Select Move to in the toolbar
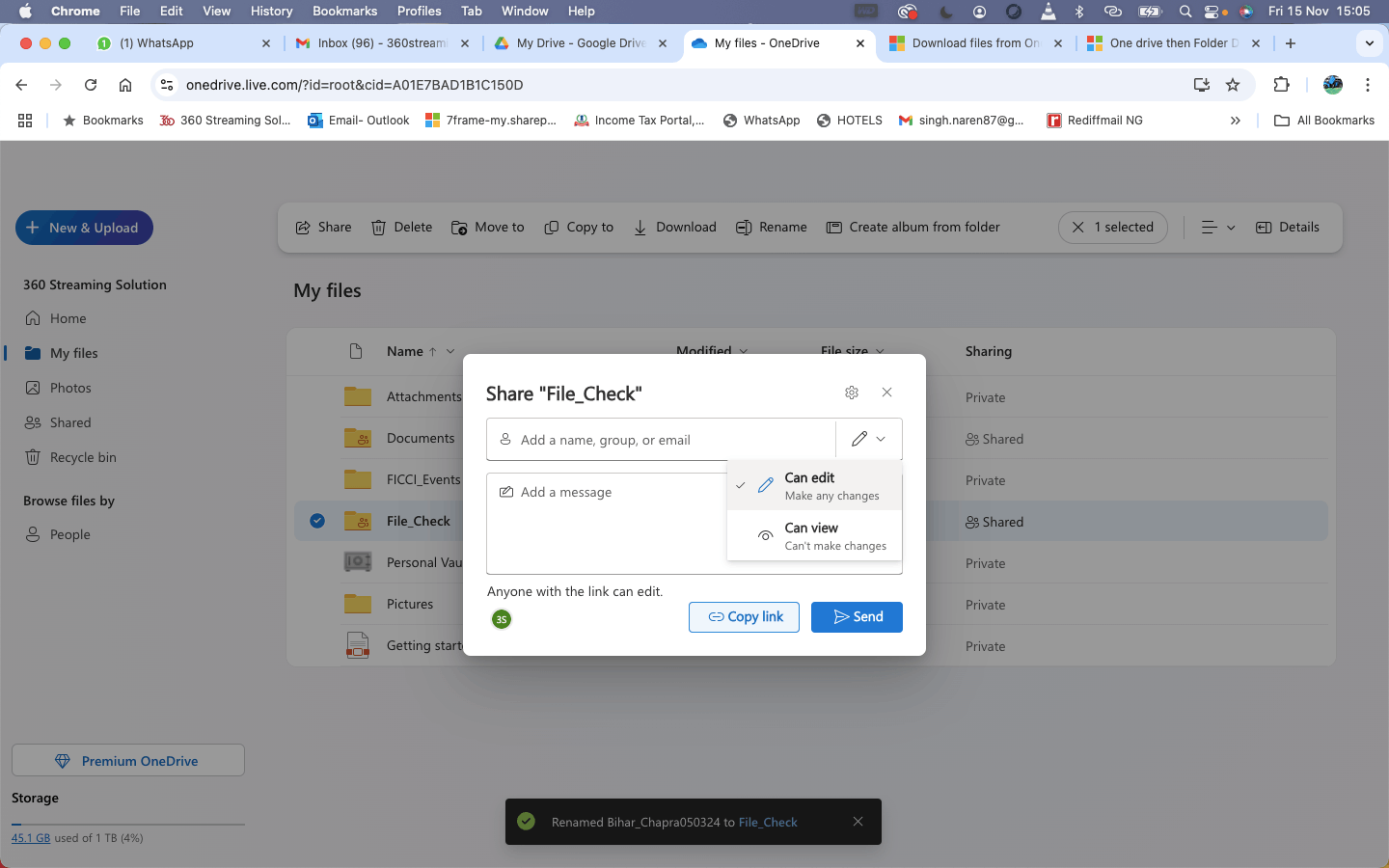This screenshot has height=868, width=1389. (488, 228)
